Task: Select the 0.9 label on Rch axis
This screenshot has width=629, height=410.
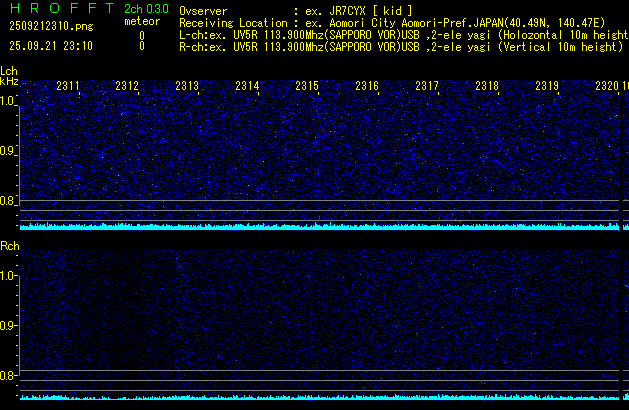Action: click(x=9, y=325)
